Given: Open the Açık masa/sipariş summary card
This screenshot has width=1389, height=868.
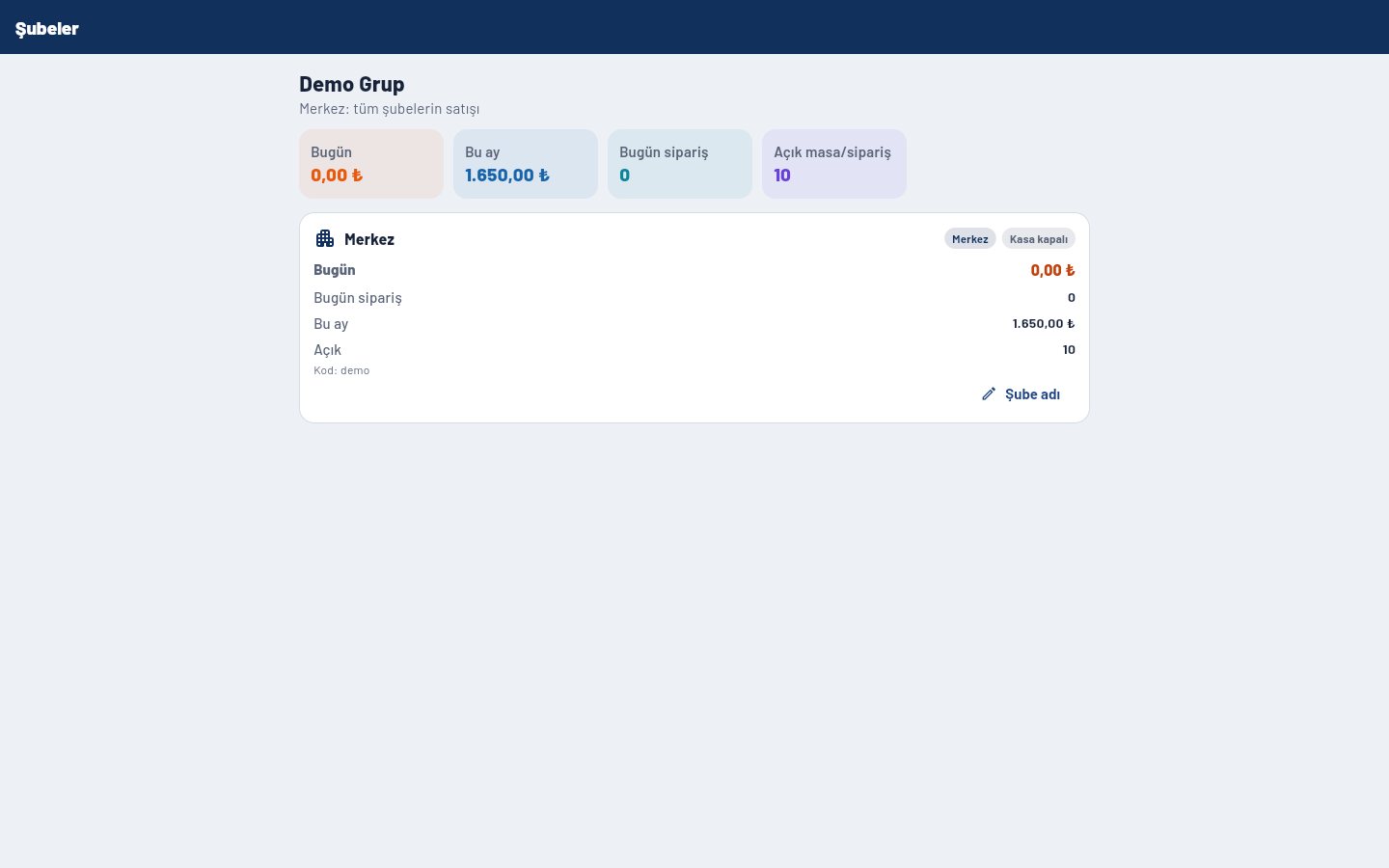Looking at the screenshot, I should (834, 164).
